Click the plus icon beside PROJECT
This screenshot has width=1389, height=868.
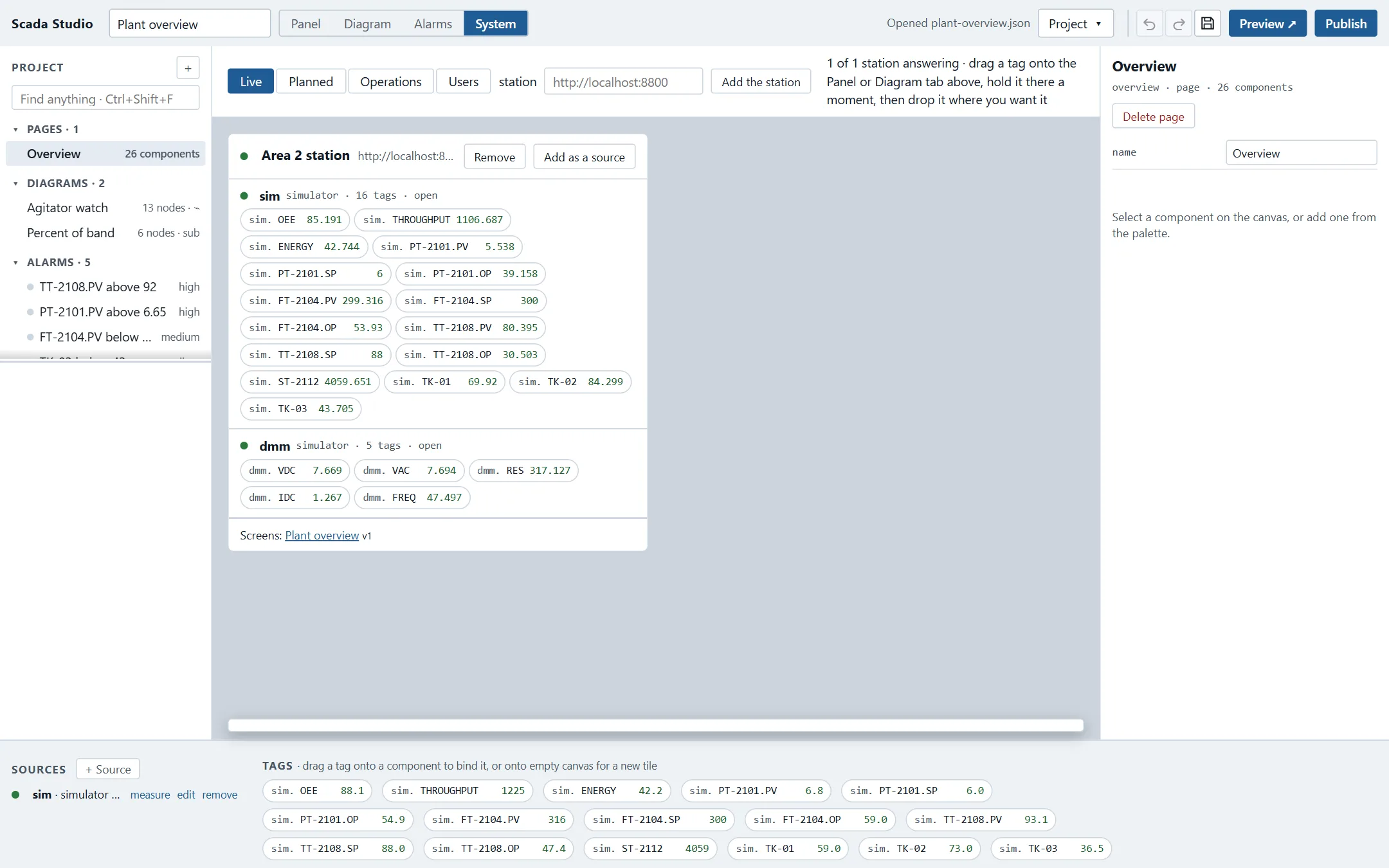pyautogui.click(x=188, y=68)
